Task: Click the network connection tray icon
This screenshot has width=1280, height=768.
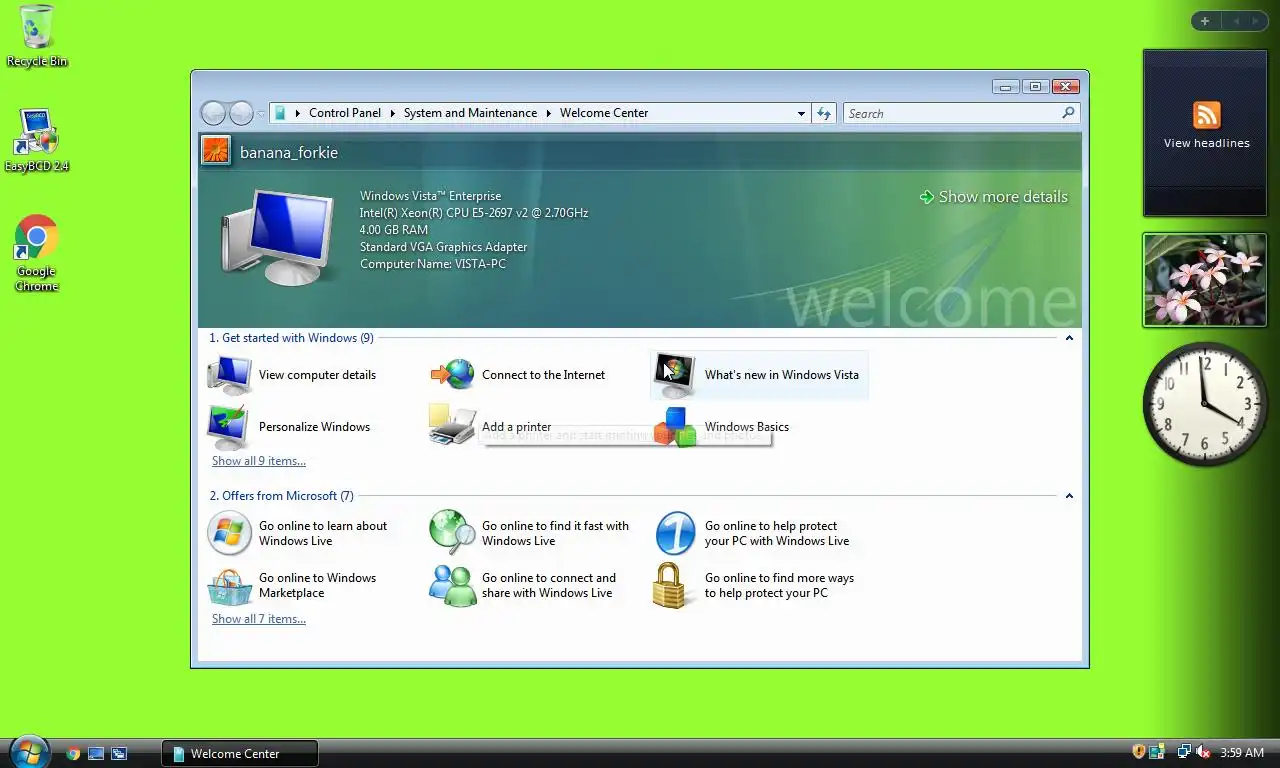Action: point(1184,752)
